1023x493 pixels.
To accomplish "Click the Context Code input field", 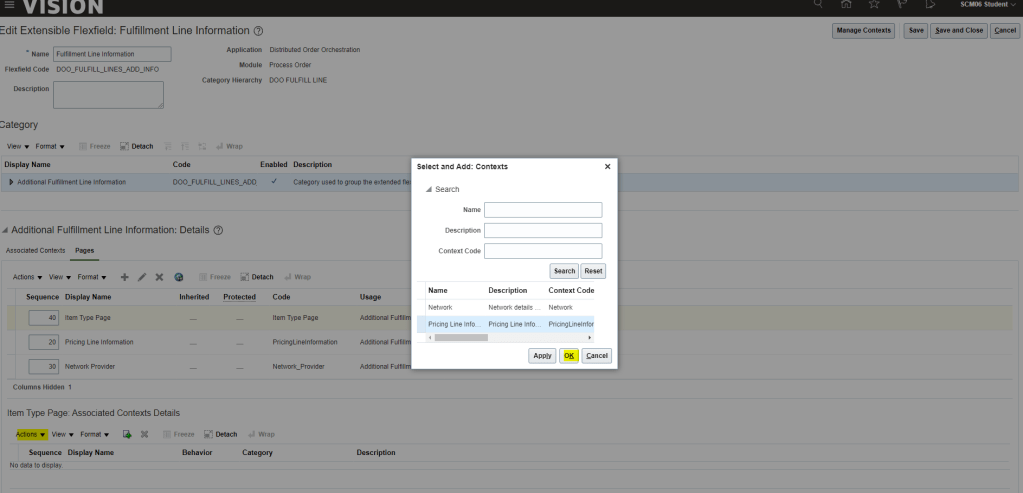I will tap(543, 251).
